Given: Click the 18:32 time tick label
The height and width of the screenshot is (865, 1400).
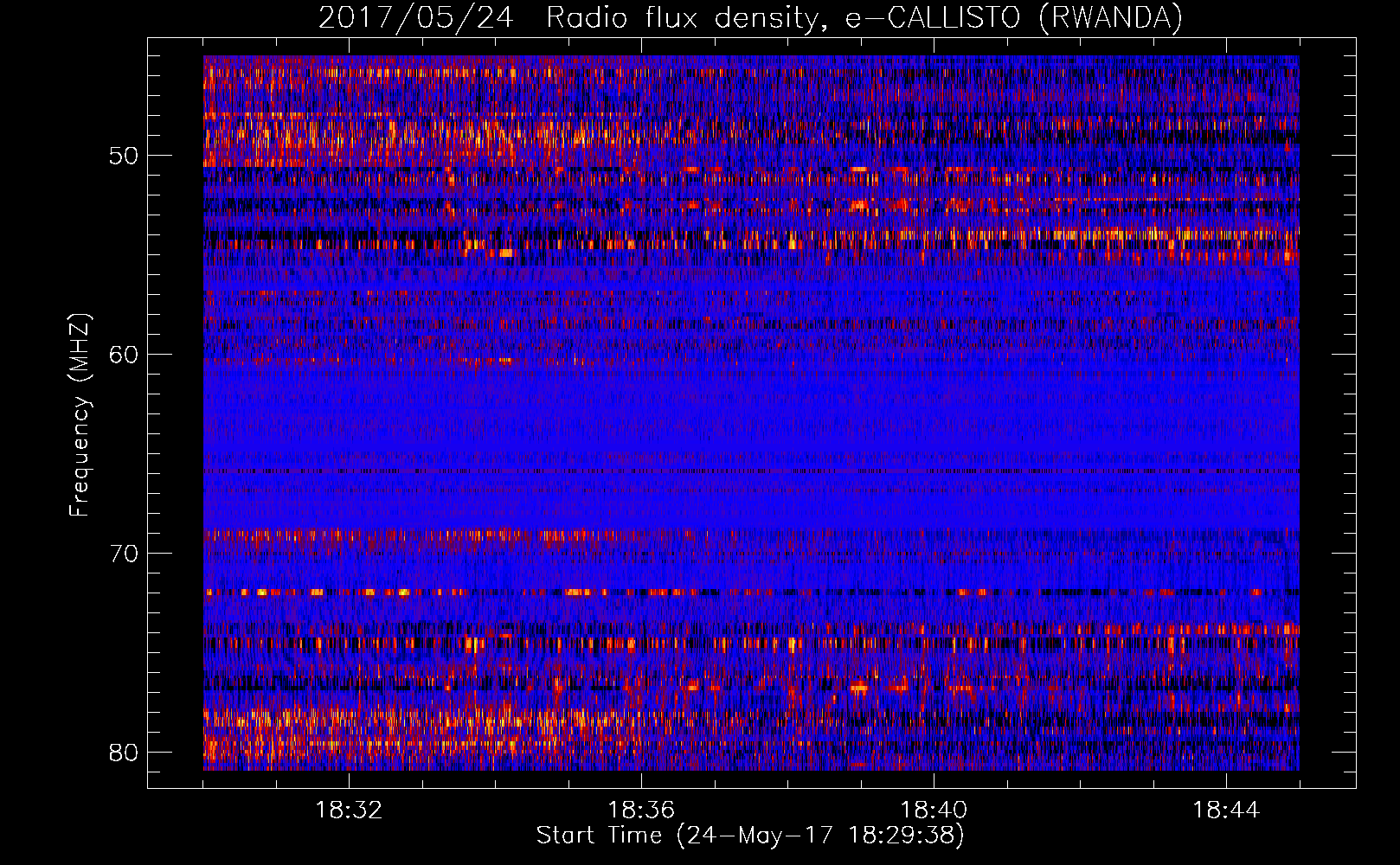Looking at the screenshot, I should [349, 811].
